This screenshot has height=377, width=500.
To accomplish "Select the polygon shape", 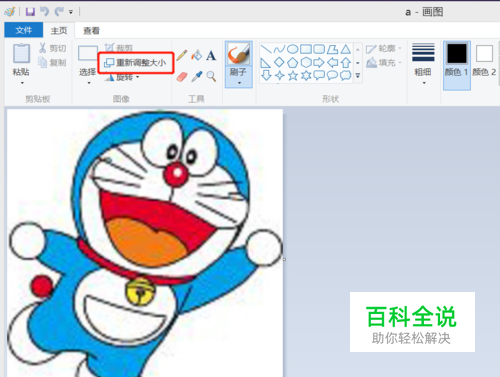I will 332,49.
